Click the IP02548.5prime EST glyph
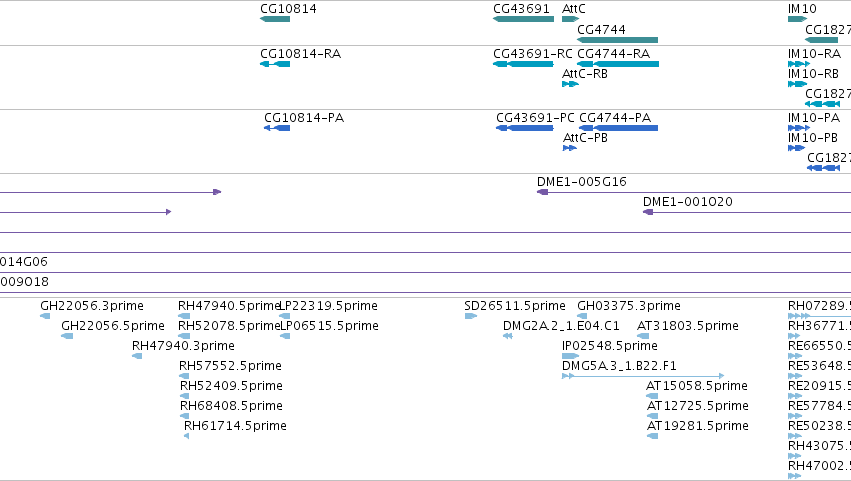 click(x=570, y=356)
